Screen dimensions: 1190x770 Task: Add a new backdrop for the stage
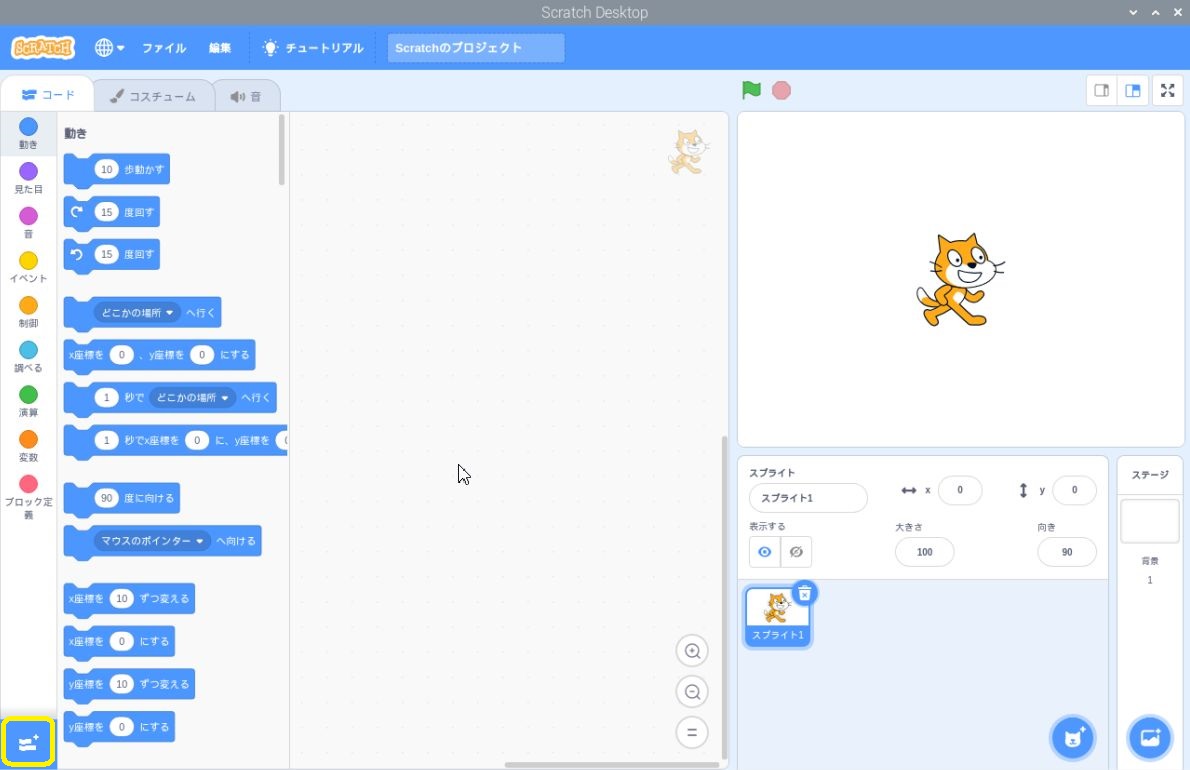(x=1149, y=737)
